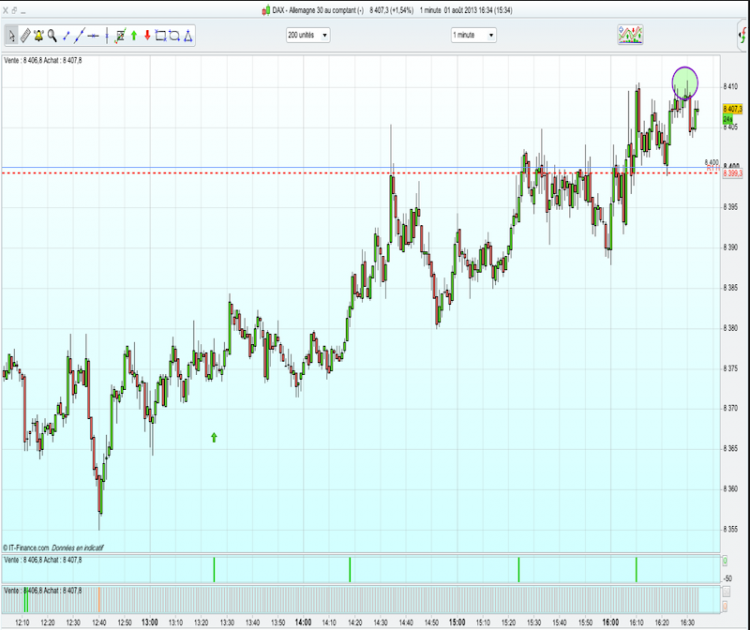Open the 200 unités dropdown

tap(308, 35)
